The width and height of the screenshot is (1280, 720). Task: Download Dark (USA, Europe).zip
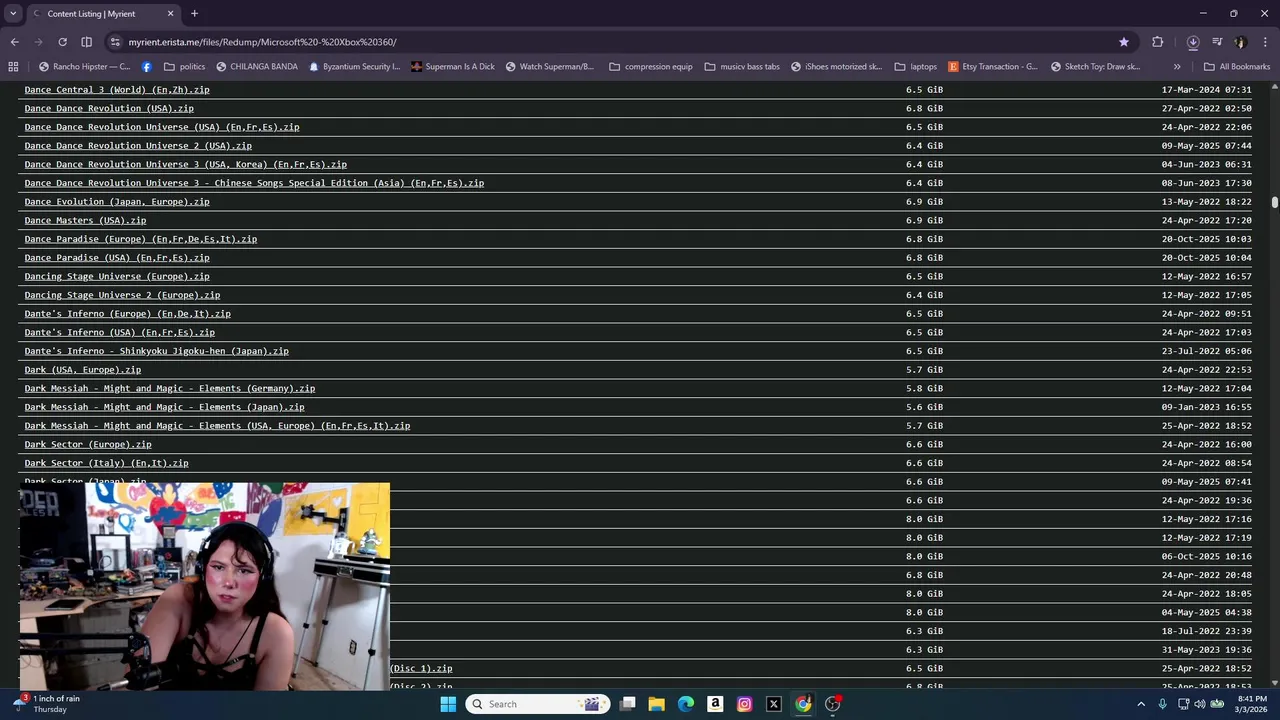point(83,370)
